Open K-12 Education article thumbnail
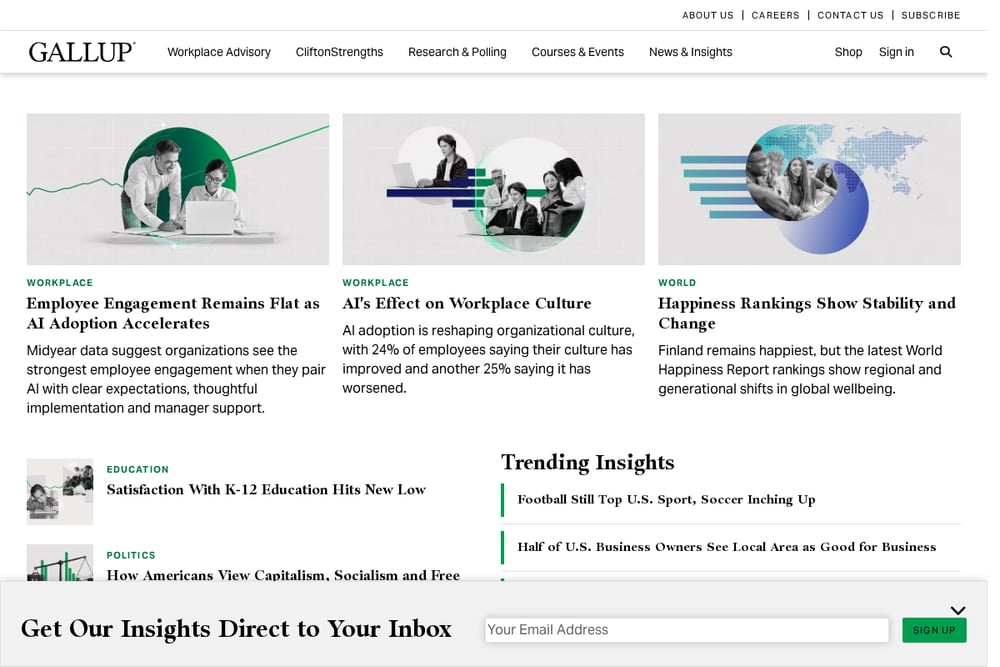 coord(60,492)
